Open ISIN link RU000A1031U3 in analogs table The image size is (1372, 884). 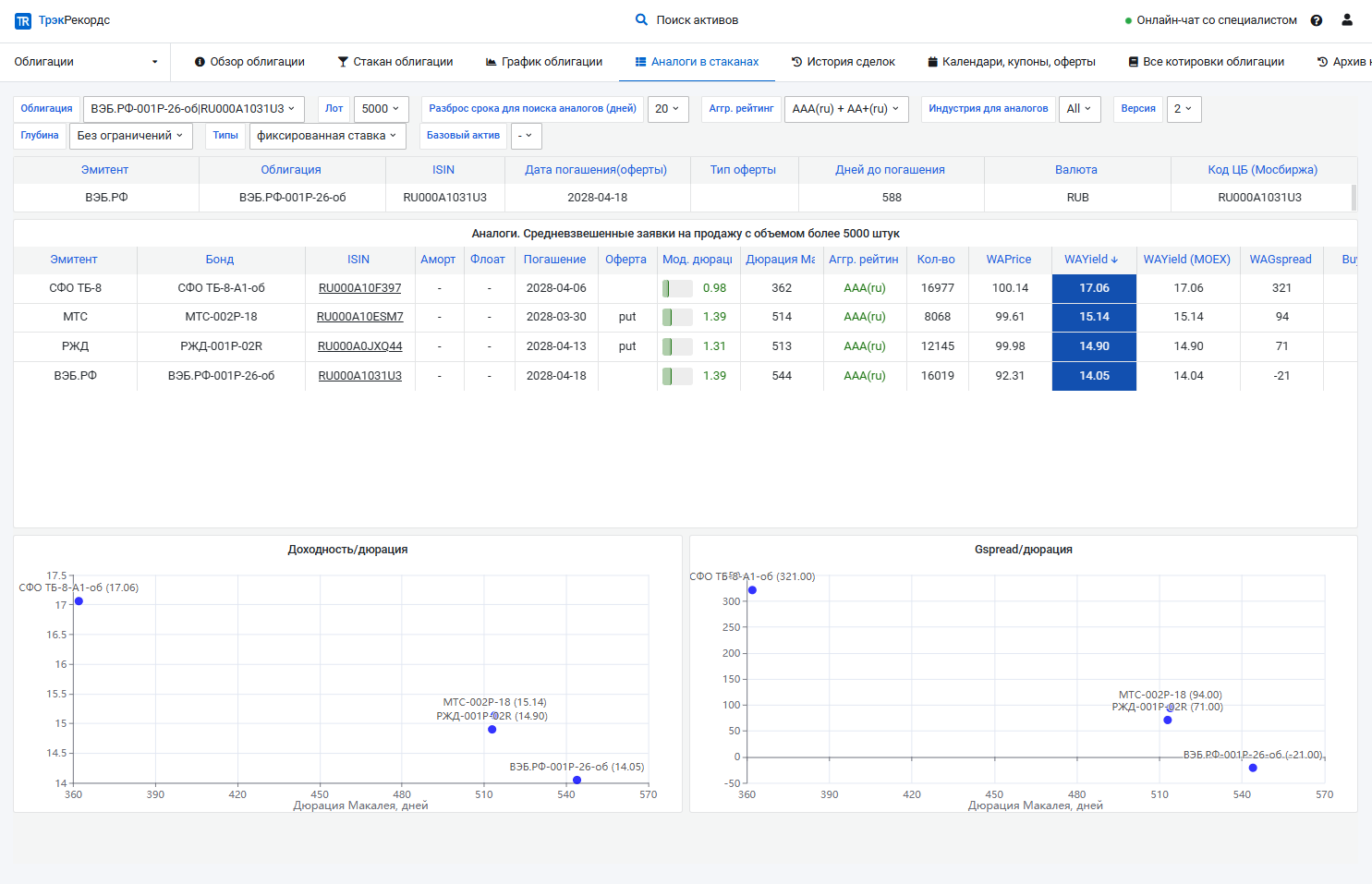pos(359,376)
